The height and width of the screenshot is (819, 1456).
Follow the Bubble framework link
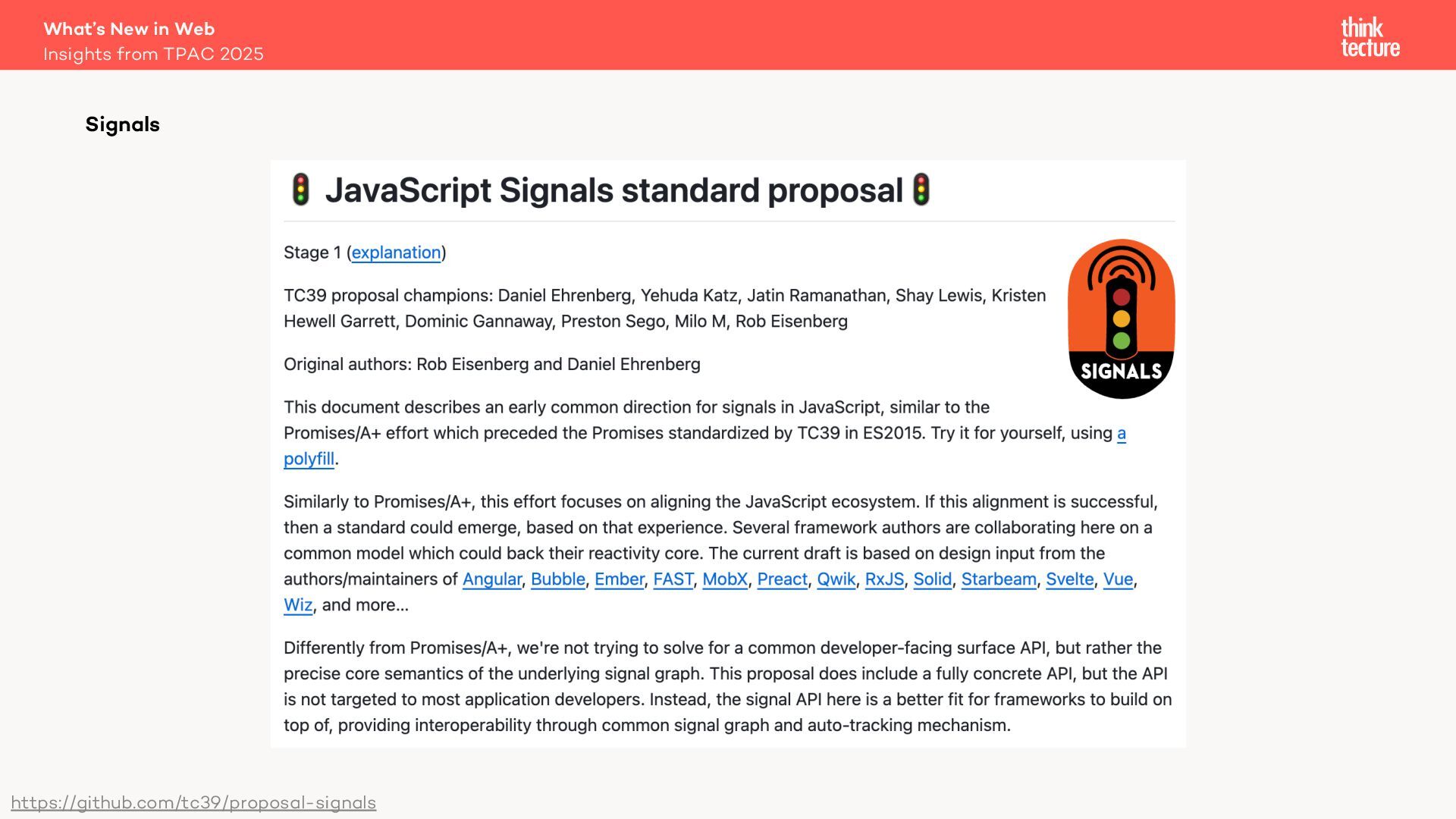pyautogui.click(x=557, y=579)
